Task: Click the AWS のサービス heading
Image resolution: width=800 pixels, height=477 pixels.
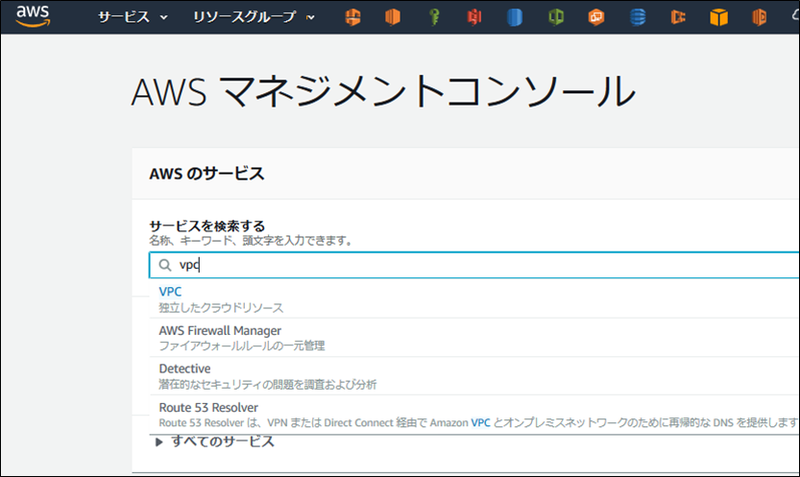Action: pos(207,173)
